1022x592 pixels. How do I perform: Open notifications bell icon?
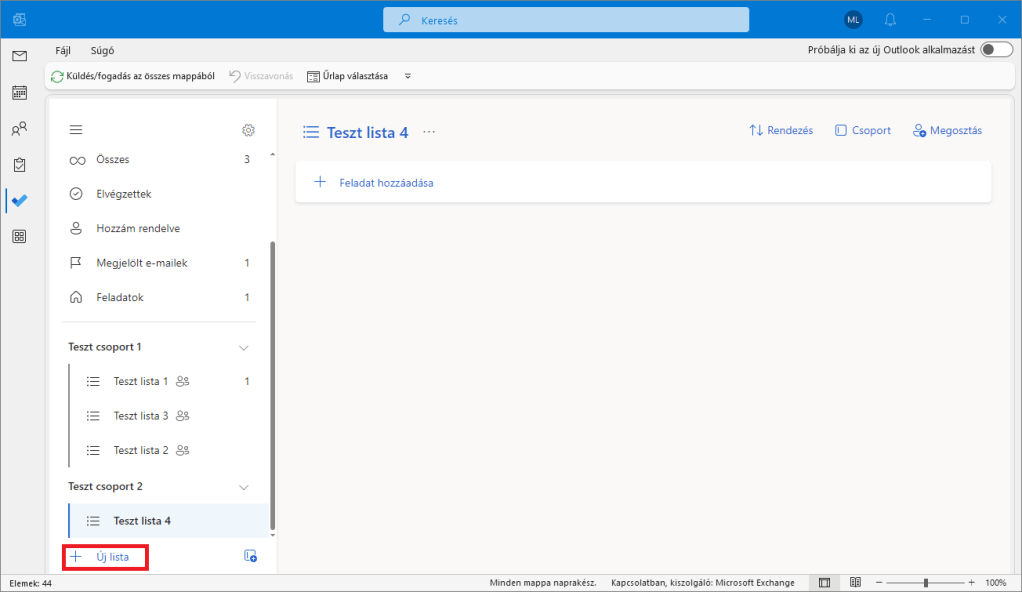pyautogui.click(x=890, y=20)
